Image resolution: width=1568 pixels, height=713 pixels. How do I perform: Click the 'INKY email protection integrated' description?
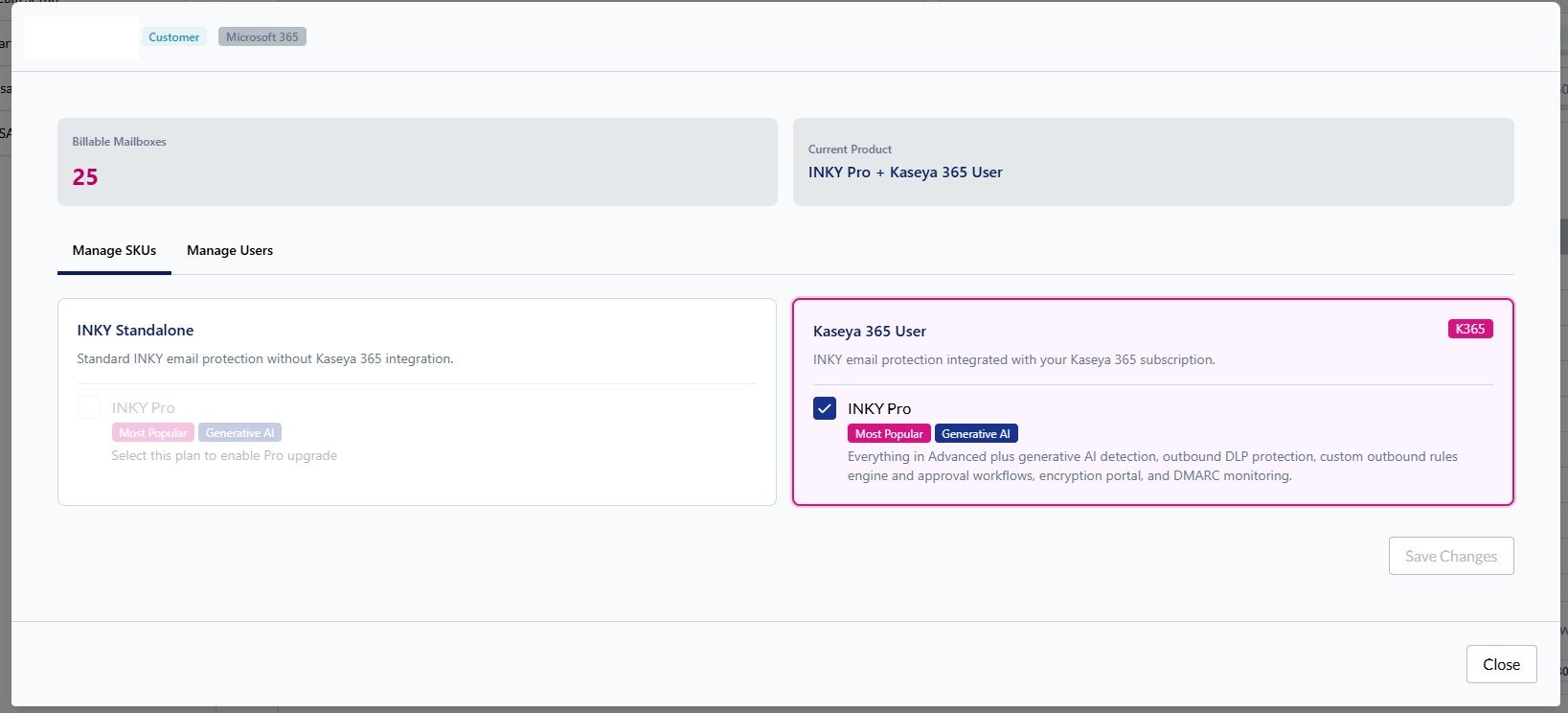(x=1013, y=359)
